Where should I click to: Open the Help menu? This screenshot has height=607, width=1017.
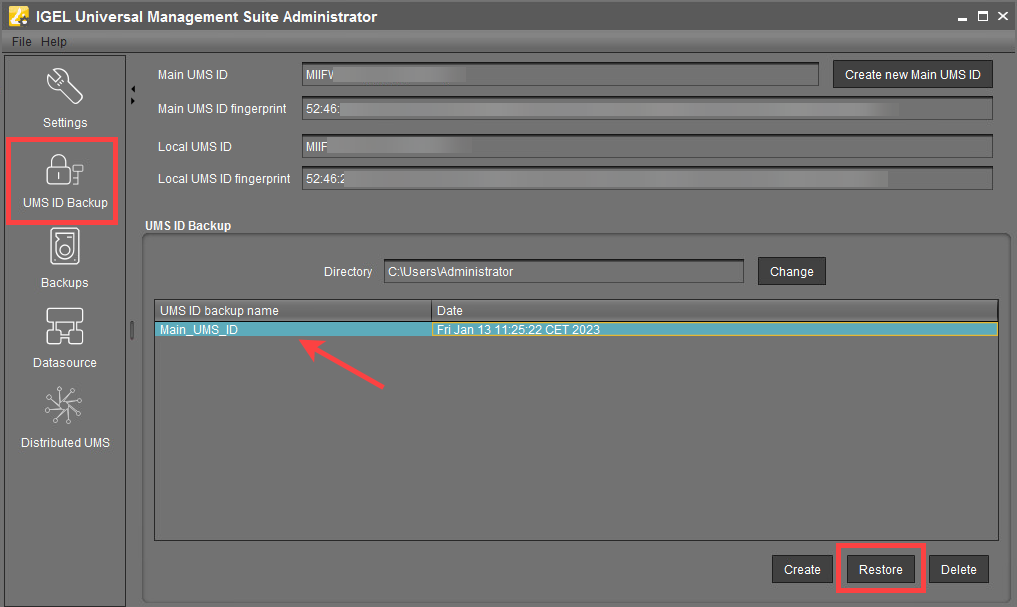click(x=54, y=42)
